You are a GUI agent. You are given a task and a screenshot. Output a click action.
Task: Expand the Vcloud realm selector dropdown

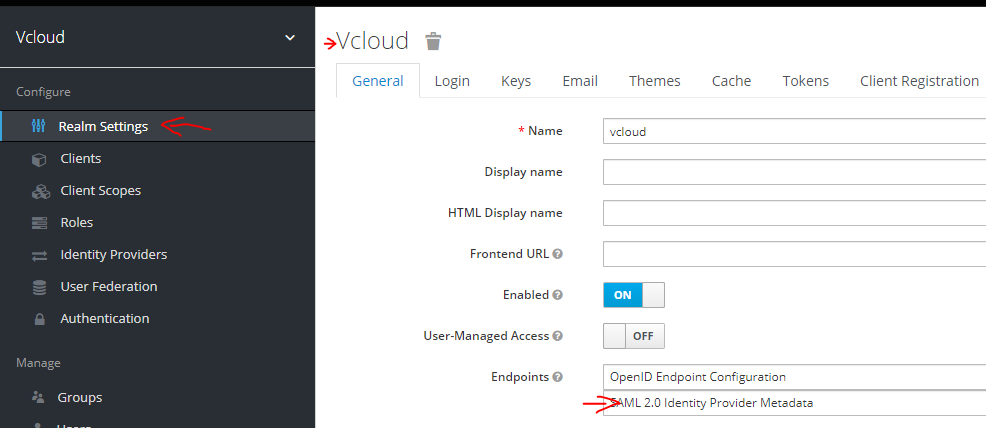(290, 38)
